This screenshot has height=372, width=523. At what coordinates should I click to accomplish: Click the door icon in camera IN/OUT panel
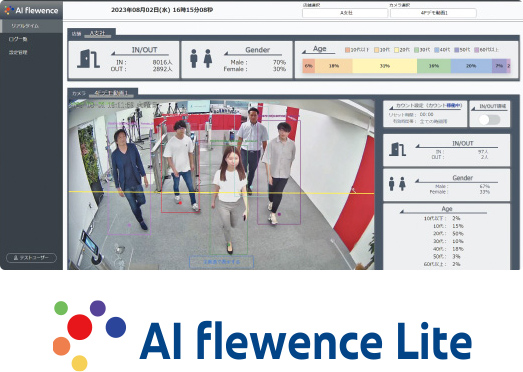[397, 149]
